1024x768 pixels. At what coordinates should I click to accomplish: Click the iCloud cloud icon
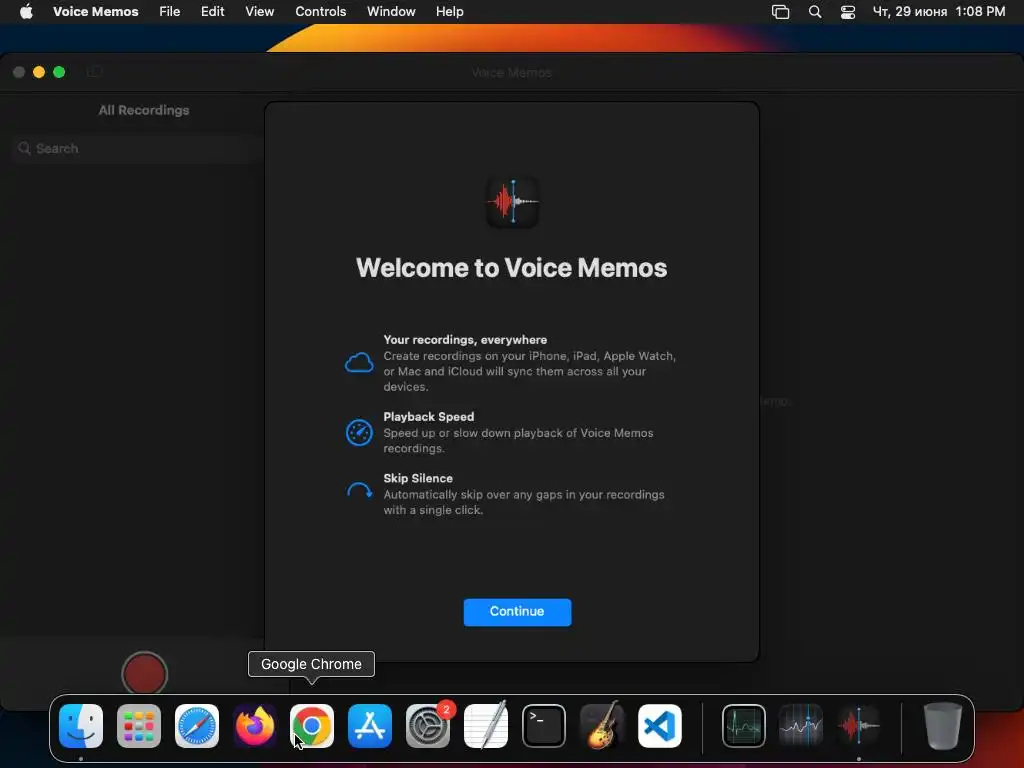[x=359, y=362]
